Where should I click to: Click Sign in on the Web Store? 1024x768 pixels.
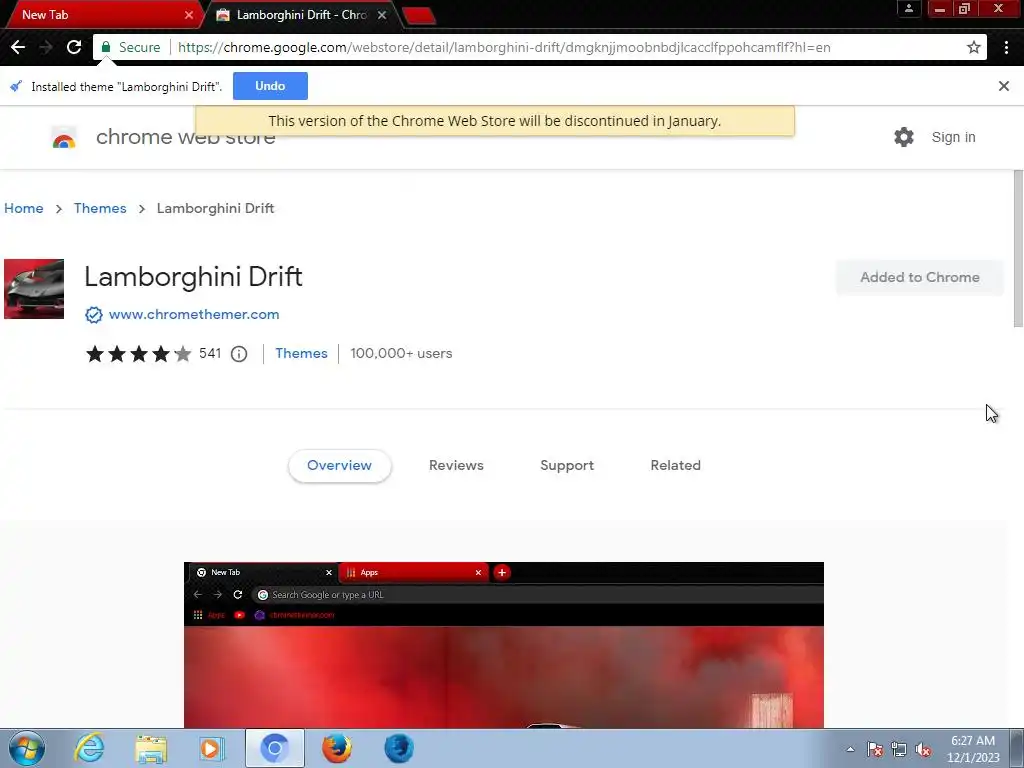pos(953,137)
